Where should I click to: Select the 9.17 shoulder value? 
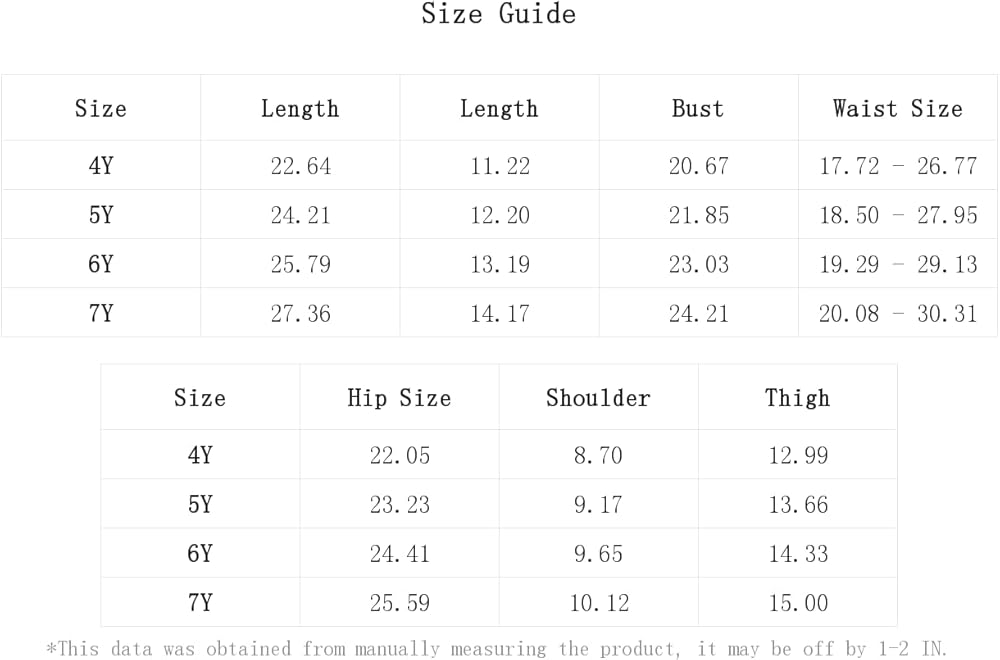(598, 504)
